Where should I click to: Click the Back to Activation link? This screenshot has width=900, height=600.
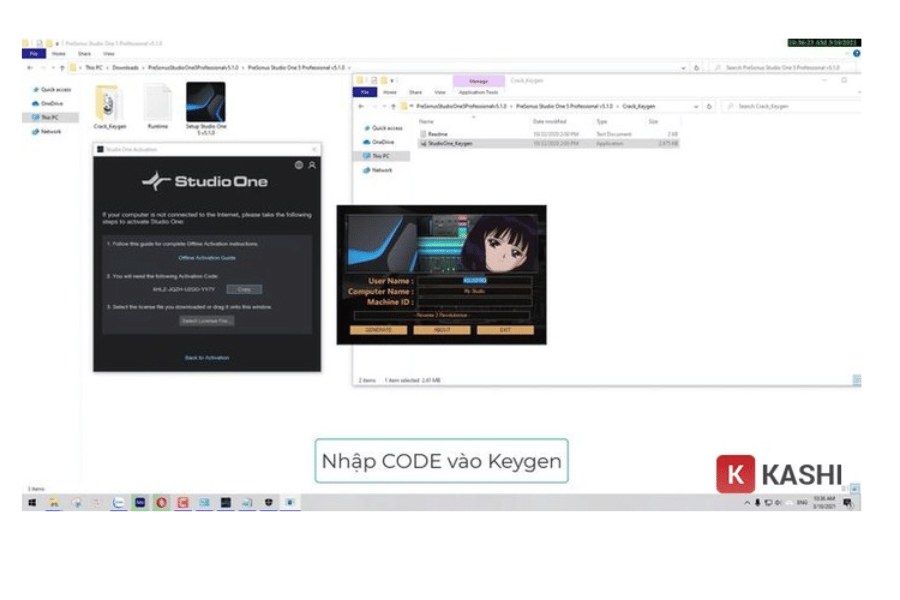tap(207, 357)
